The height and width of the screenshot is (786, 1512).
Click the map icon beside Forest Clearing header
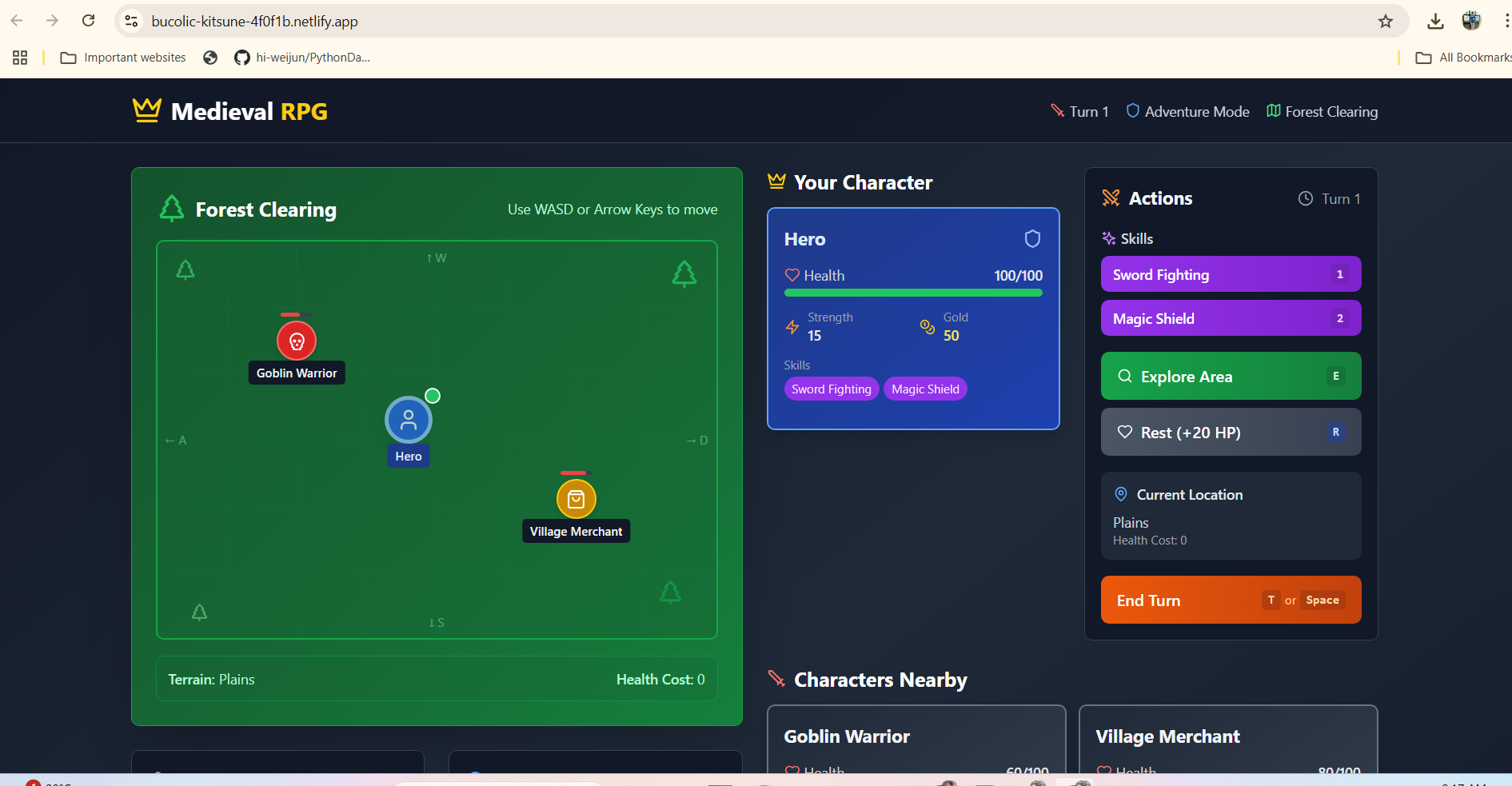[x=1274, y=111]
